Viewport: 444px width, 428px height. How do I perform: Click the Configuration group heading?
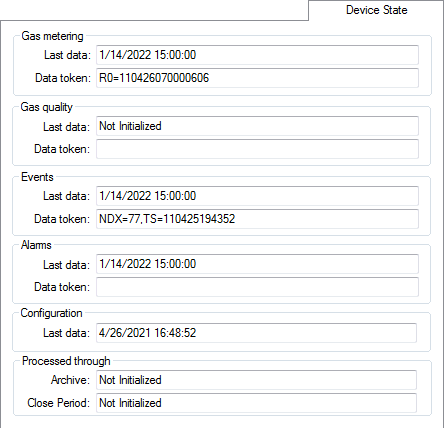[51, 313]
